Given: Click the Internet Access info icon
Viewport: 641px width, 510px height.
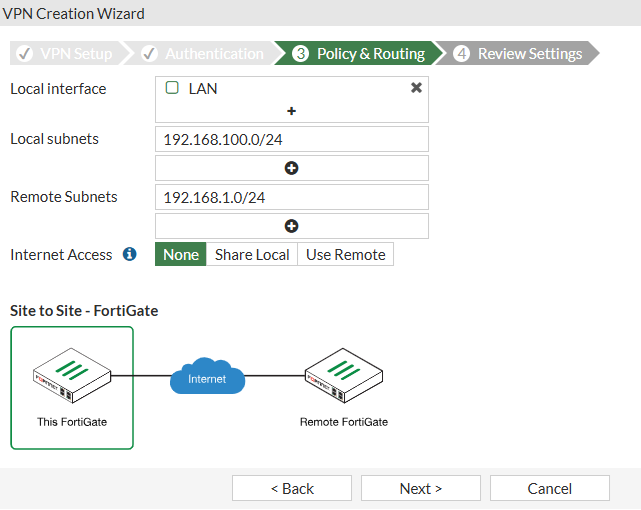Looking at the screenshot, I should (129, 254).
